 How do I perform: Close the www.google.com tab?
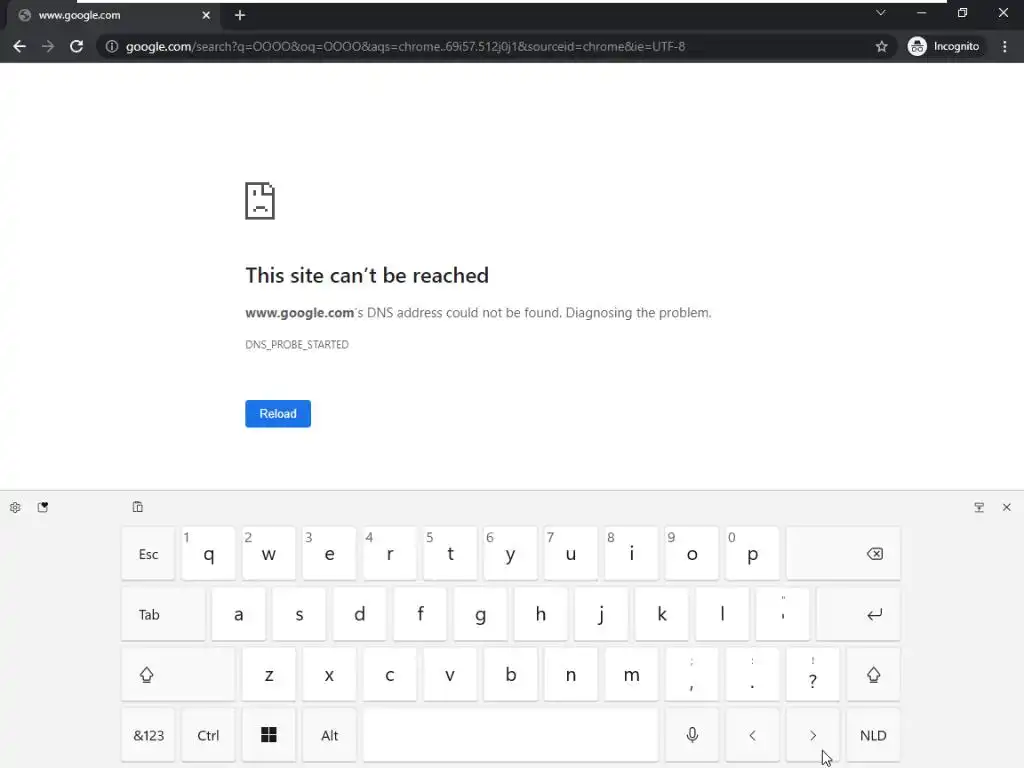tap(206, 15)
